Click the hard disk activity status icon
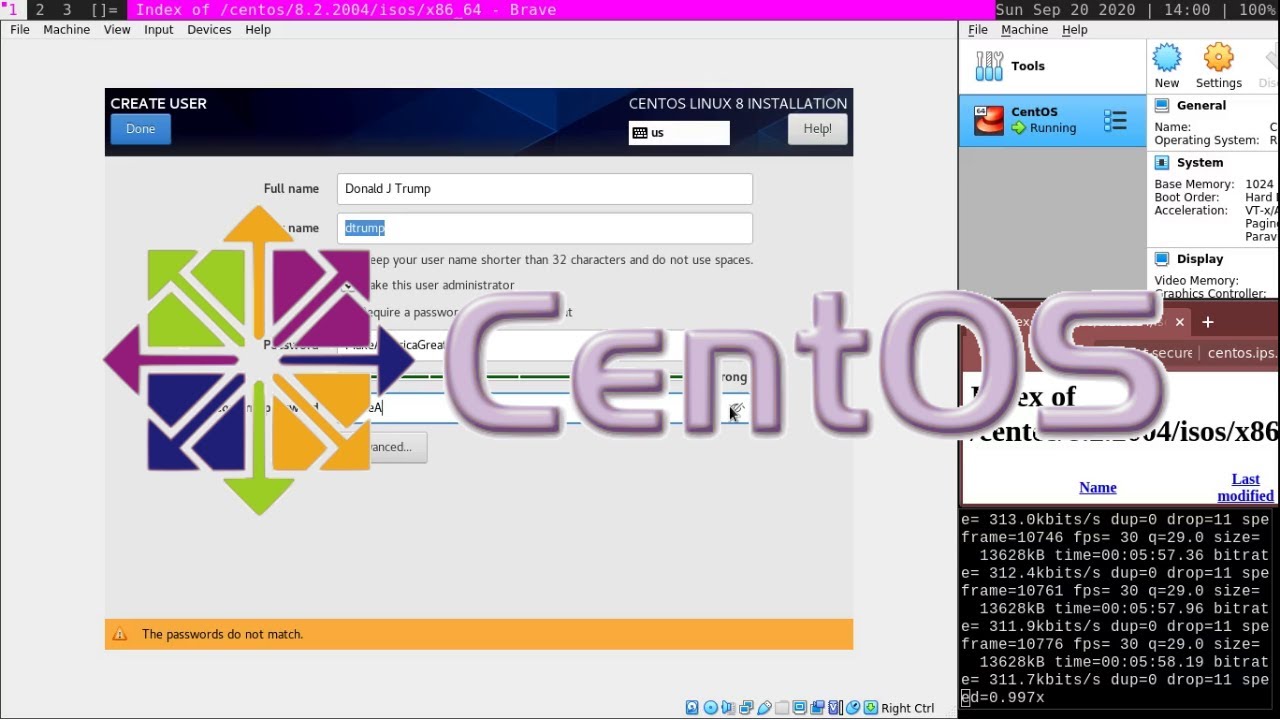The width and height of the screenshot is (1280, 720). click(x=692, y=708)
